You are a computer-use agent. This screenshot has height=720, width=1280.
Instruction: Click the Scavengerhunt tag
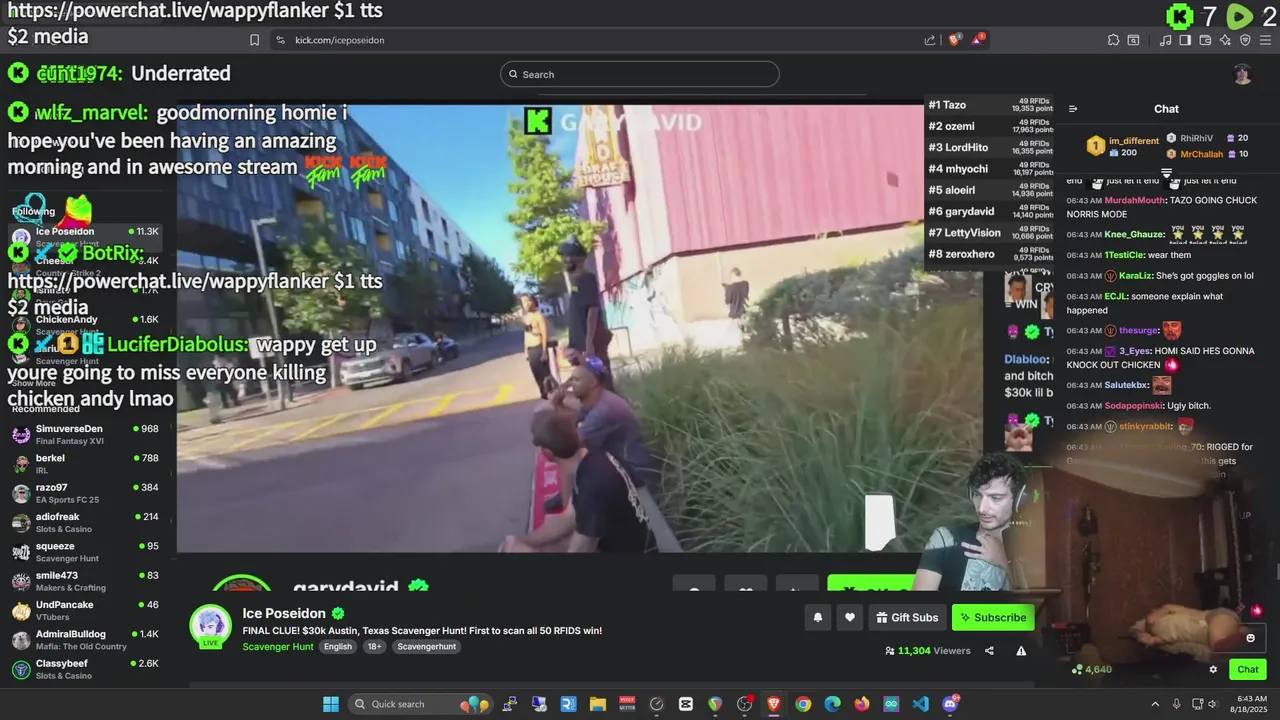(426, 647)
